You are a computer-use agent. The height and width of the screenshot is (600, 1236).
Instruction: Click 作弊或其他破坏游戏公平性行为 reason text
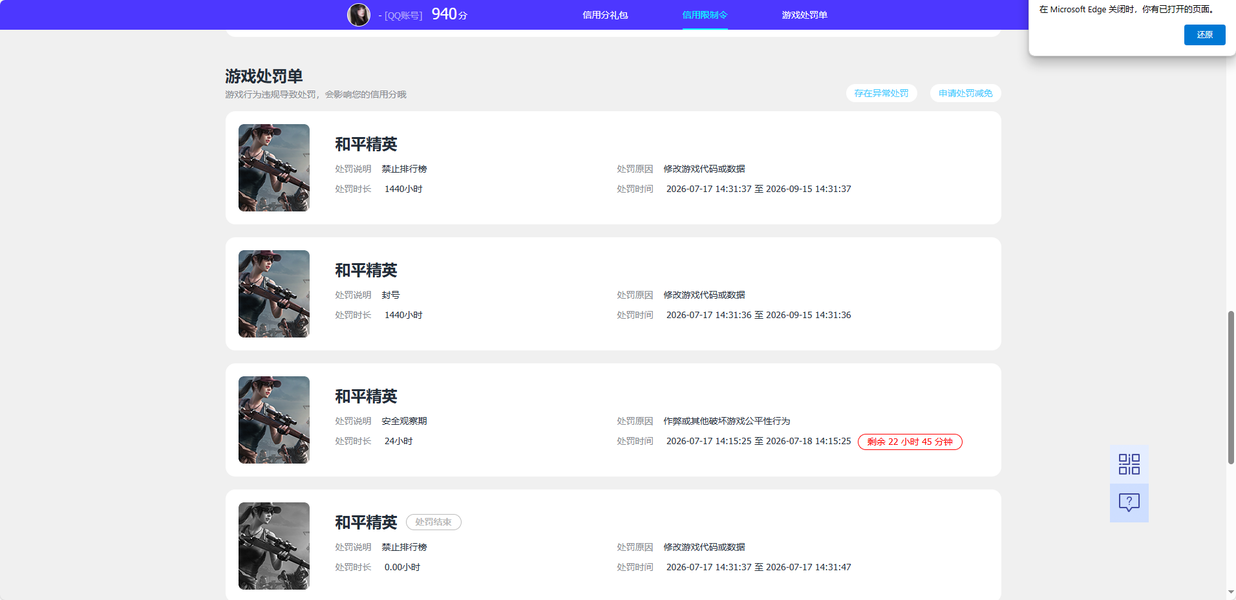click(727, 421)
